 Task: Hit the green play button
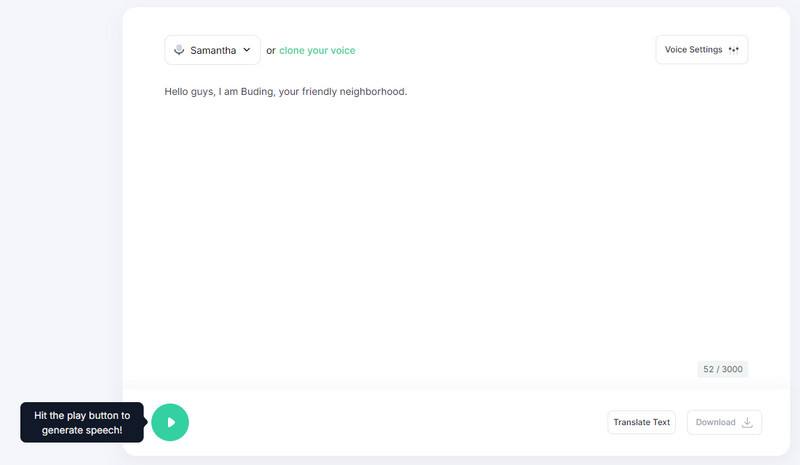pos(170,422)
